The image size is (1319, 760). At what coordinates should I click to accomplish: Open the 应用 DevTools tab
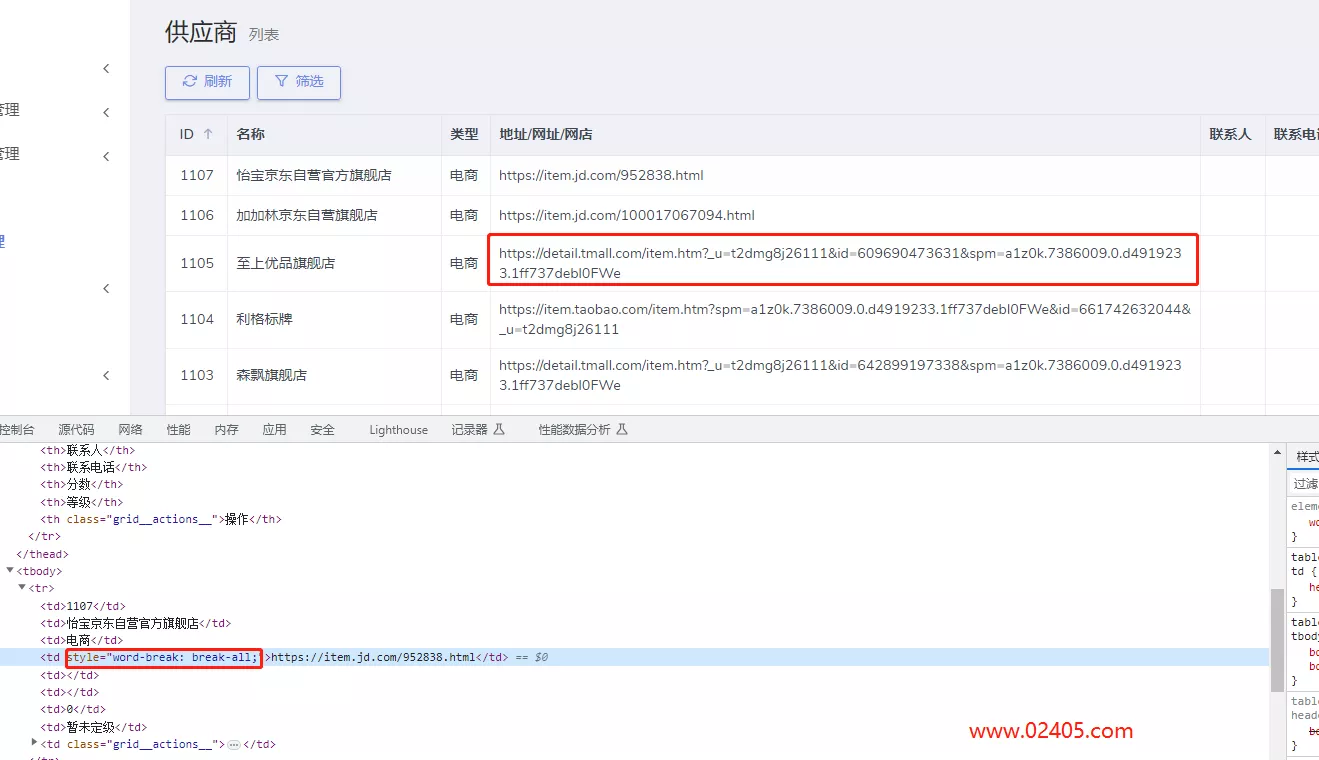[274, 430]
